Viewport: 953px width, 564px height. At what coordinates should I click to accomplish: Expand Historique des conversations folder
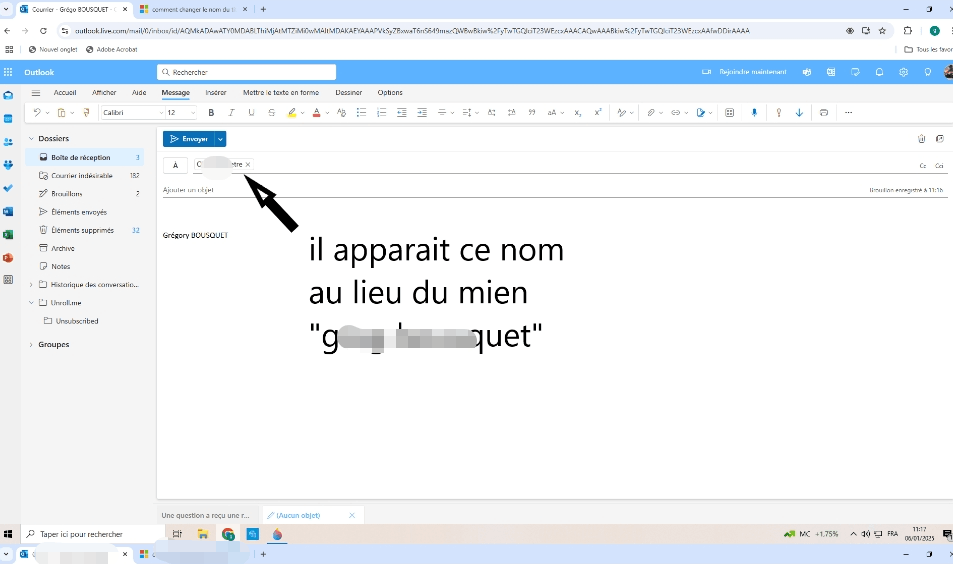[x=31, y=284]
